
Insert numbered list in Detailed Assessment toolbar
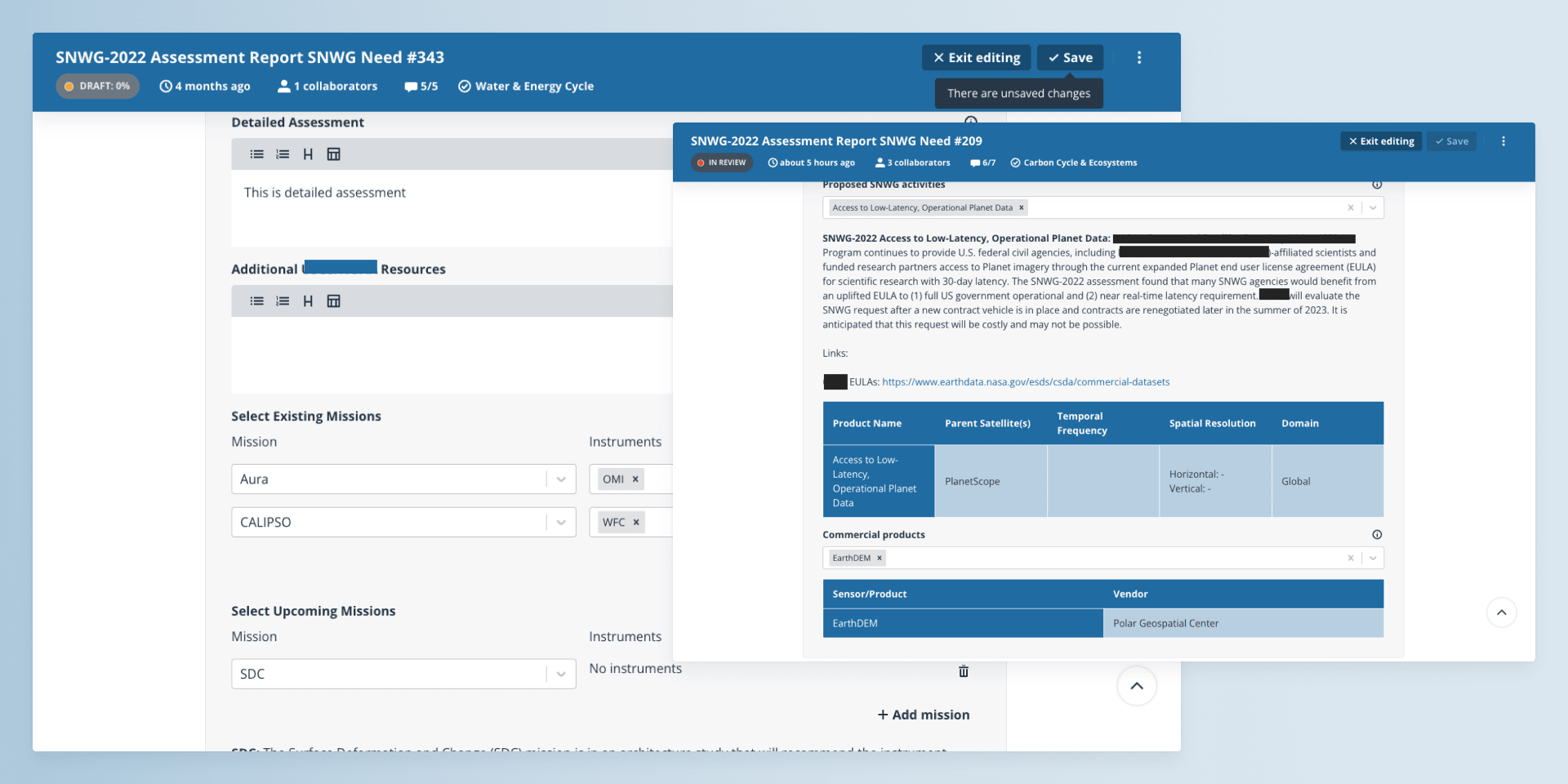pos(283,154)
